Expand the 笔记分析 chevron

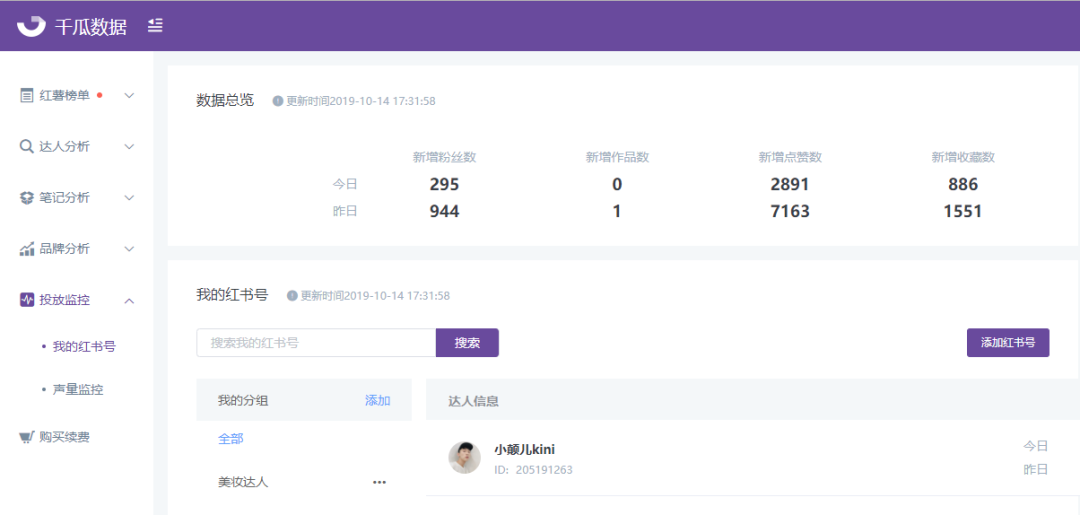click(x=129, y=198)
